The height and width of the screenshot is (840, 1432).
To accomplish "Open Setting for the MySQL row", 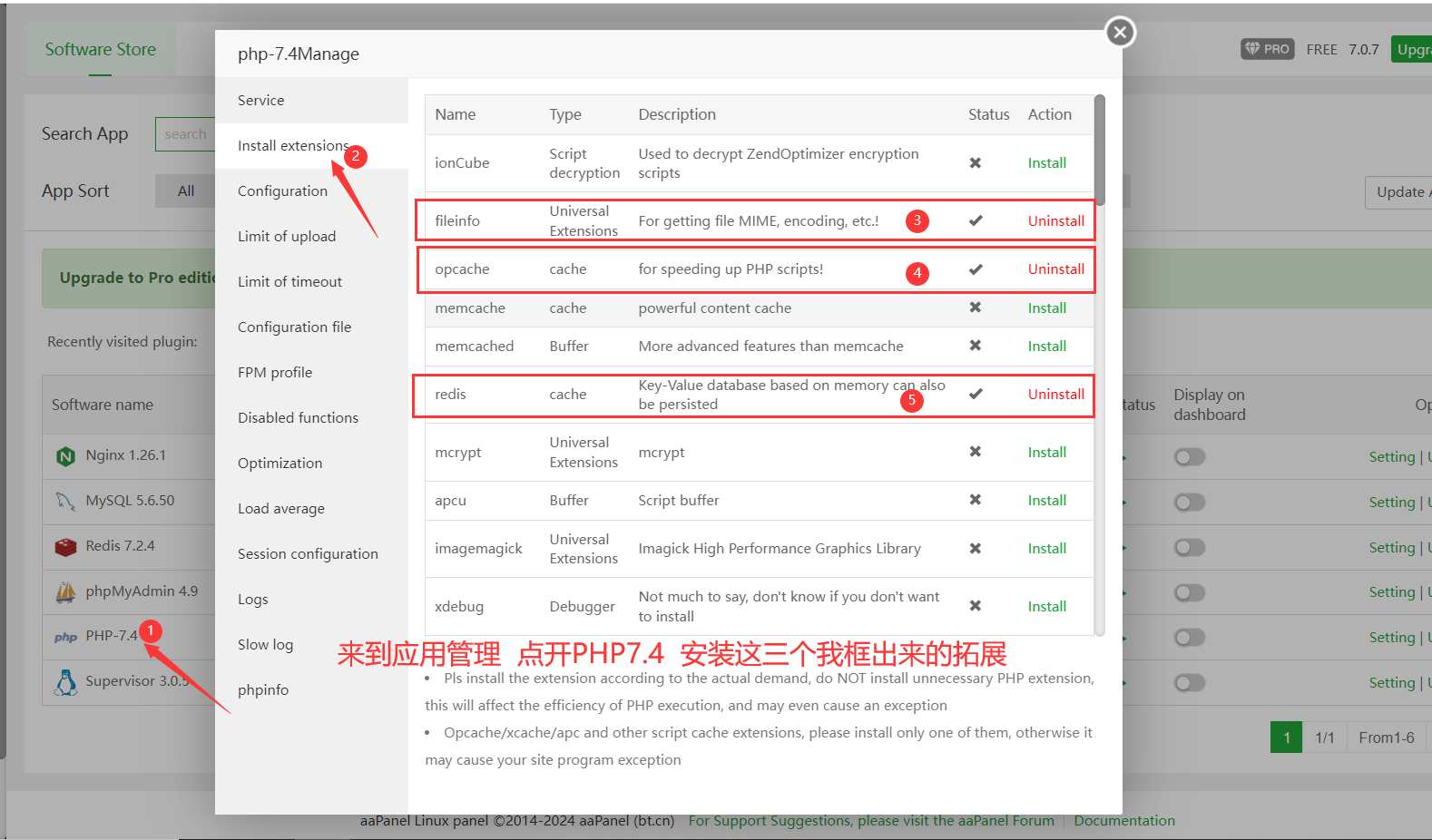I will tap(1391, 503).
